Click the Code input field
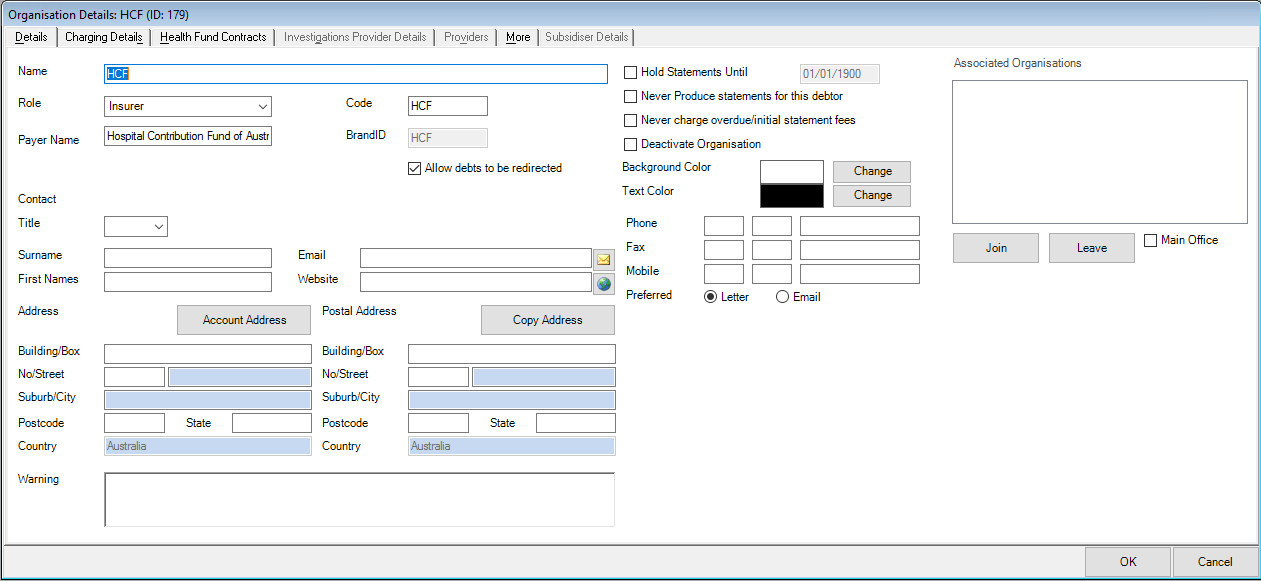1261x581 pixels. pos(448,106)
